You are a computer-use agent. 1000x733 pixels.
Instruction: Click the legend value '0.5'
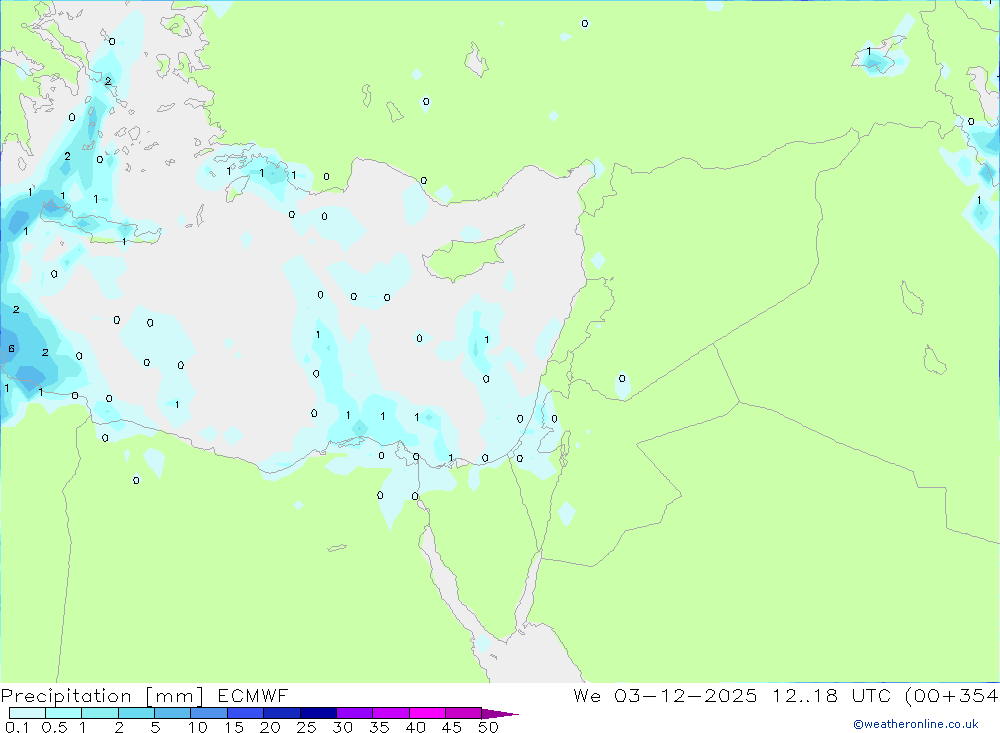point(54,727)
